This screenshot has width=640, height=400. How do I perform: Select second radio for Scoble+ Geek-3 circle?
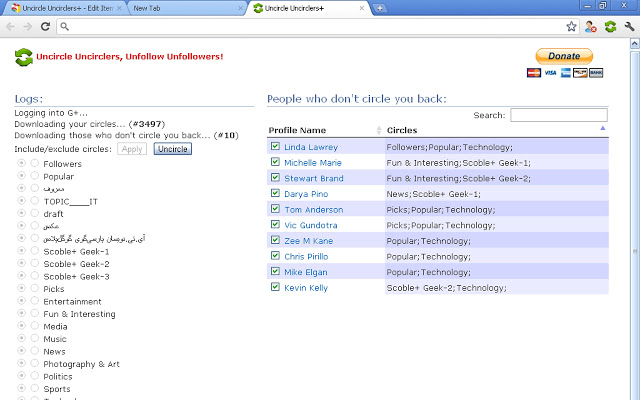(x=35, y=276)
